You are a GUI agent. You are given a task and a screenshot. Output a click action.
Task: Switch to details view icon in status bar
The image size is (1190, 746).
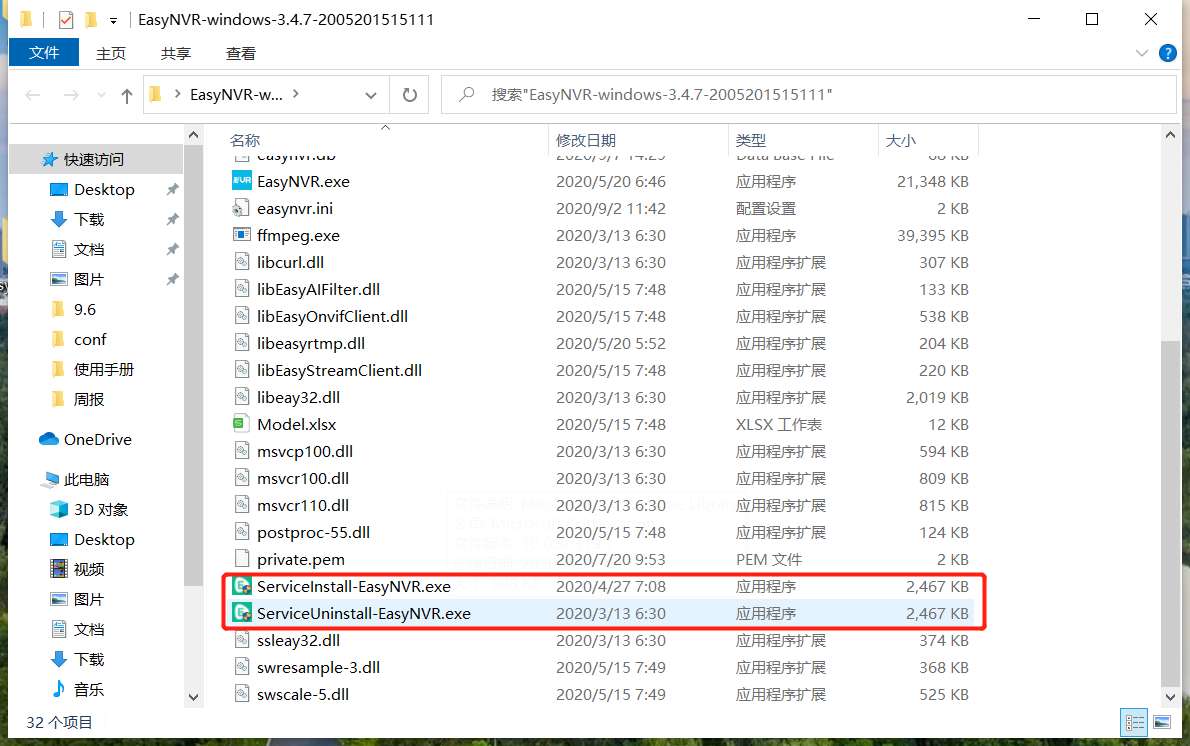1134,722
